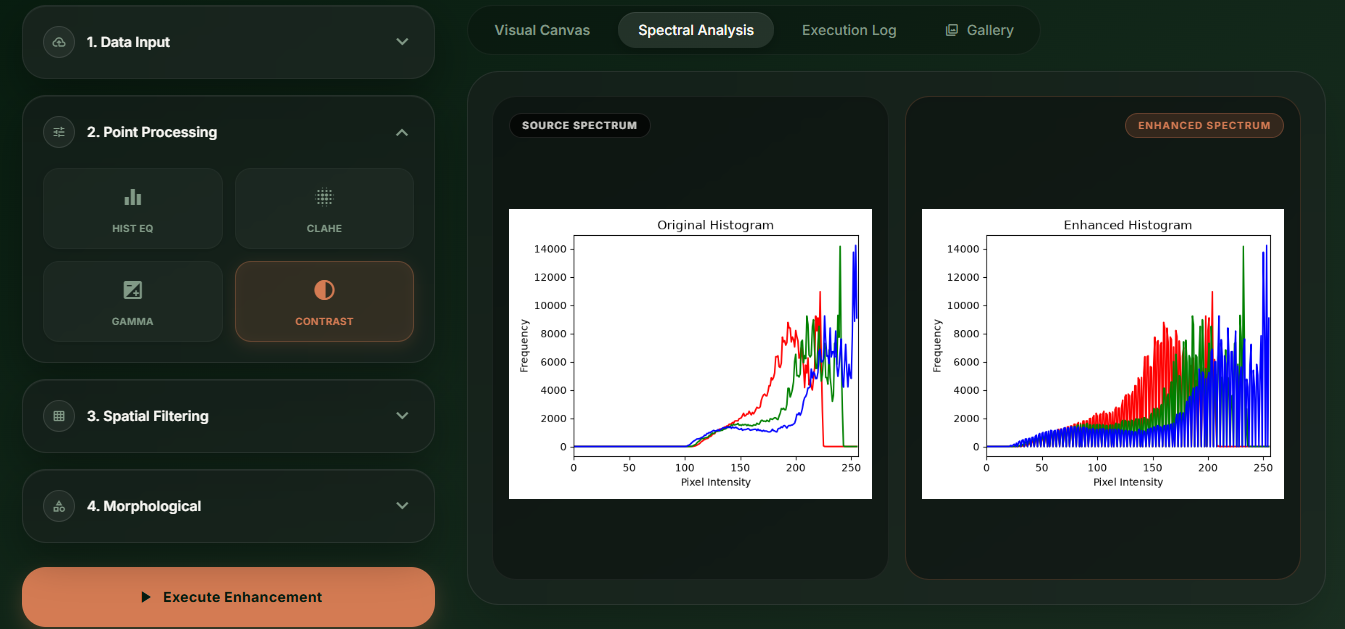1345x629 pixels.
Task: Select the Spectral Analysis tab
Action: pyautogui.click(x=696, y=30)
